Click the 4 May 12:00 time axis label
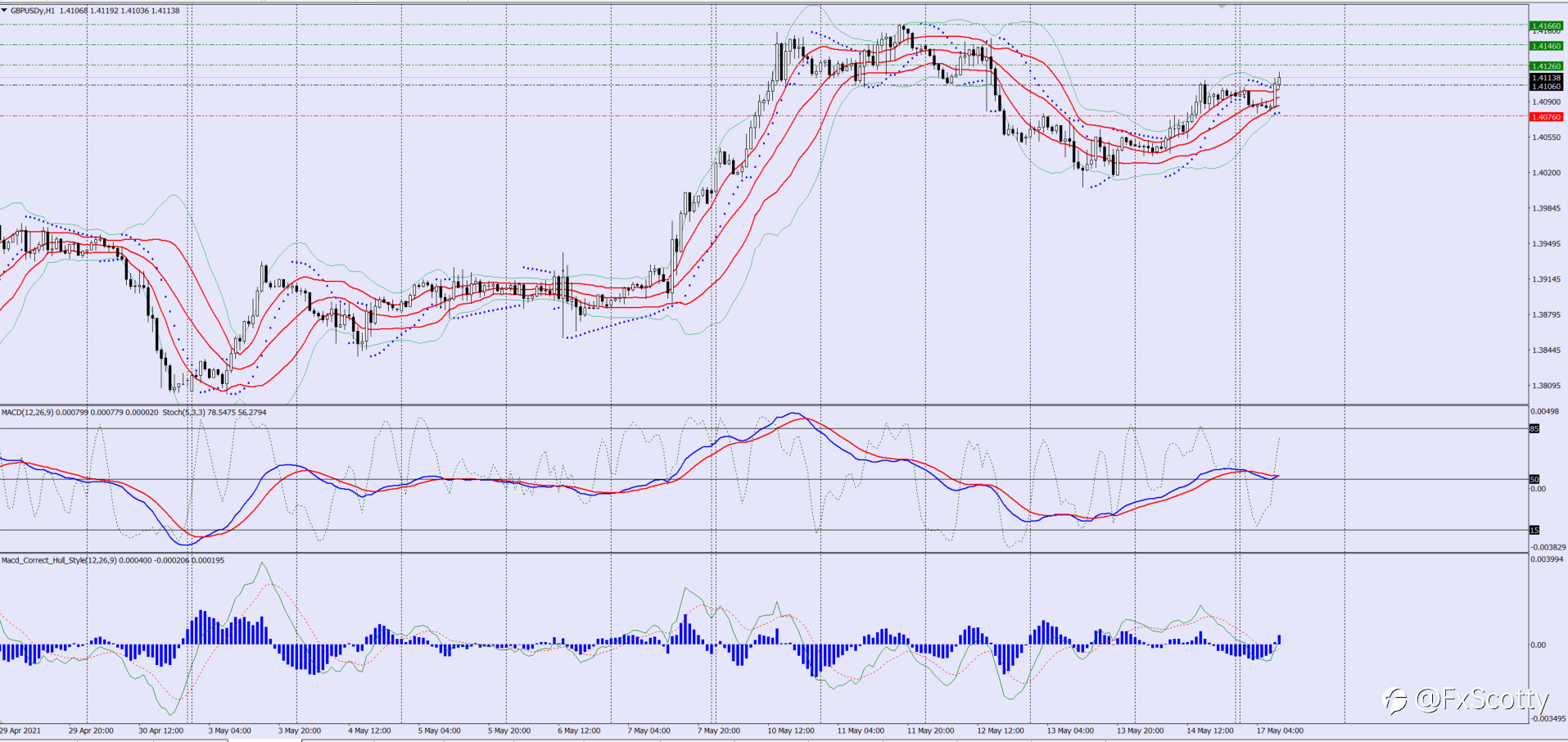1568x742 pixels. point(369,731)
